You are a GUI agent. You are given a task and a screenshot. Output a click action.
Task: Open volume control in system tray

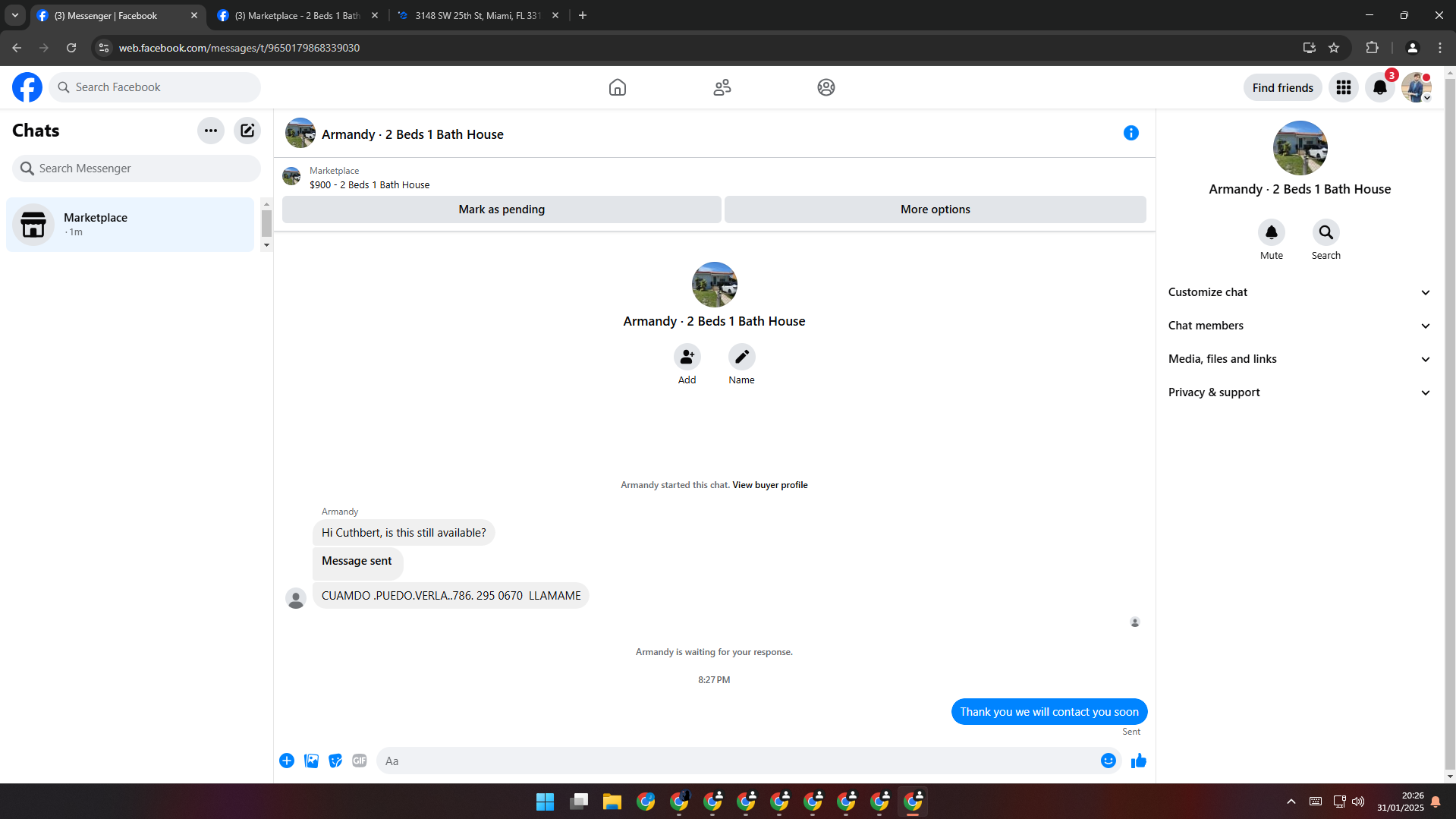coord(1358,802)
